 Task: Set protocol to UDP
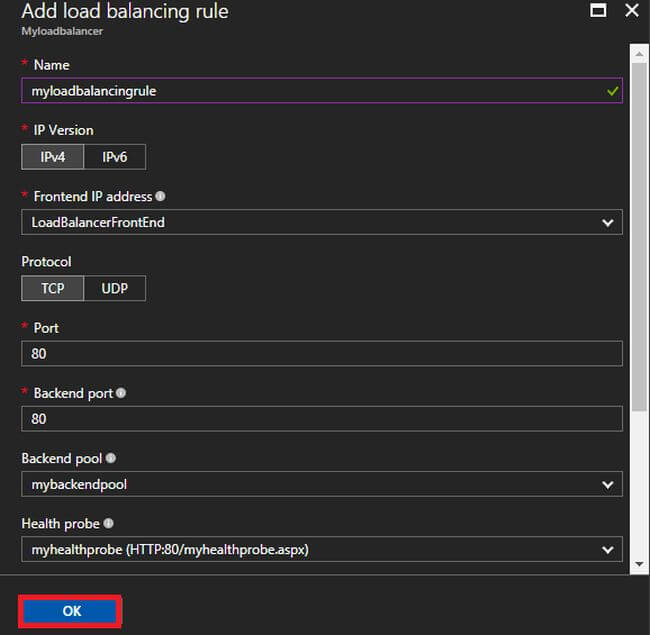coord(114,288)
